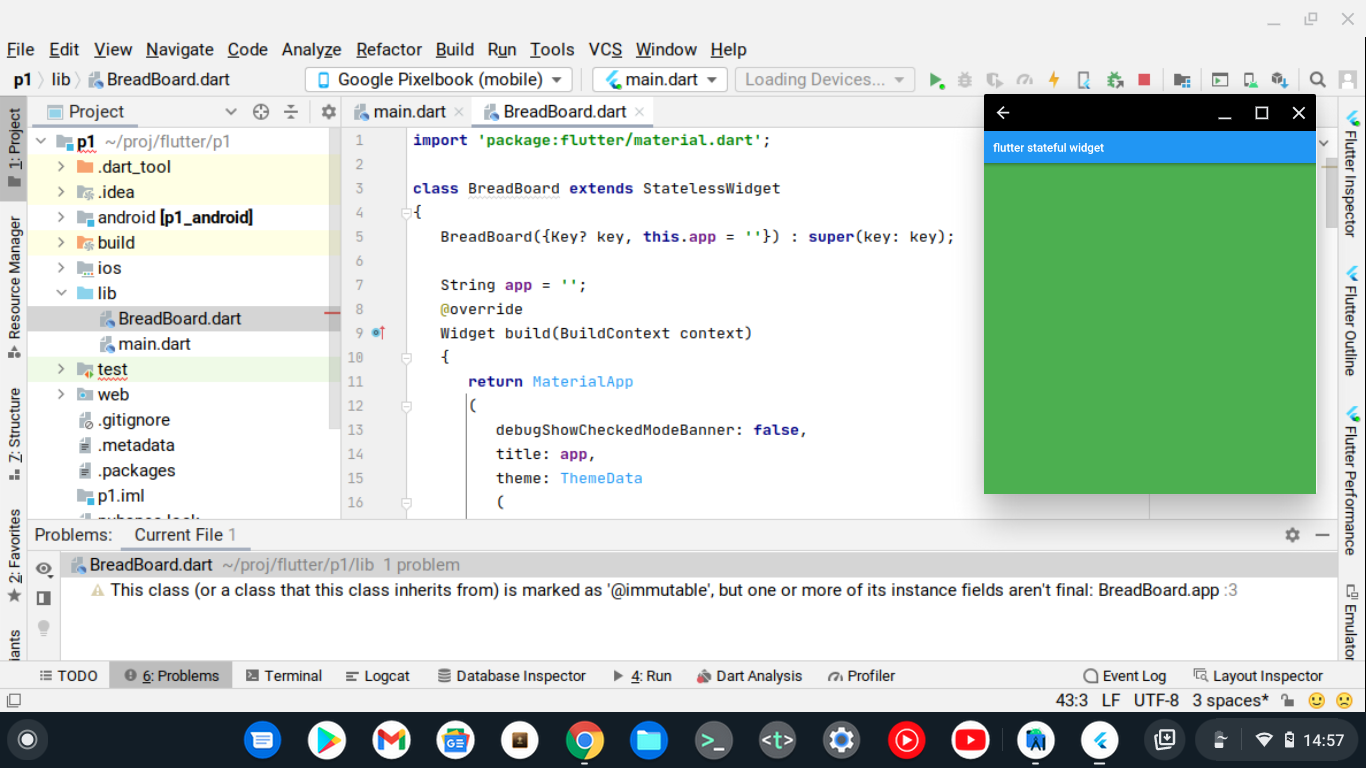Click the Search Everywhere magnifier icon

click(x=1318, y=79)
